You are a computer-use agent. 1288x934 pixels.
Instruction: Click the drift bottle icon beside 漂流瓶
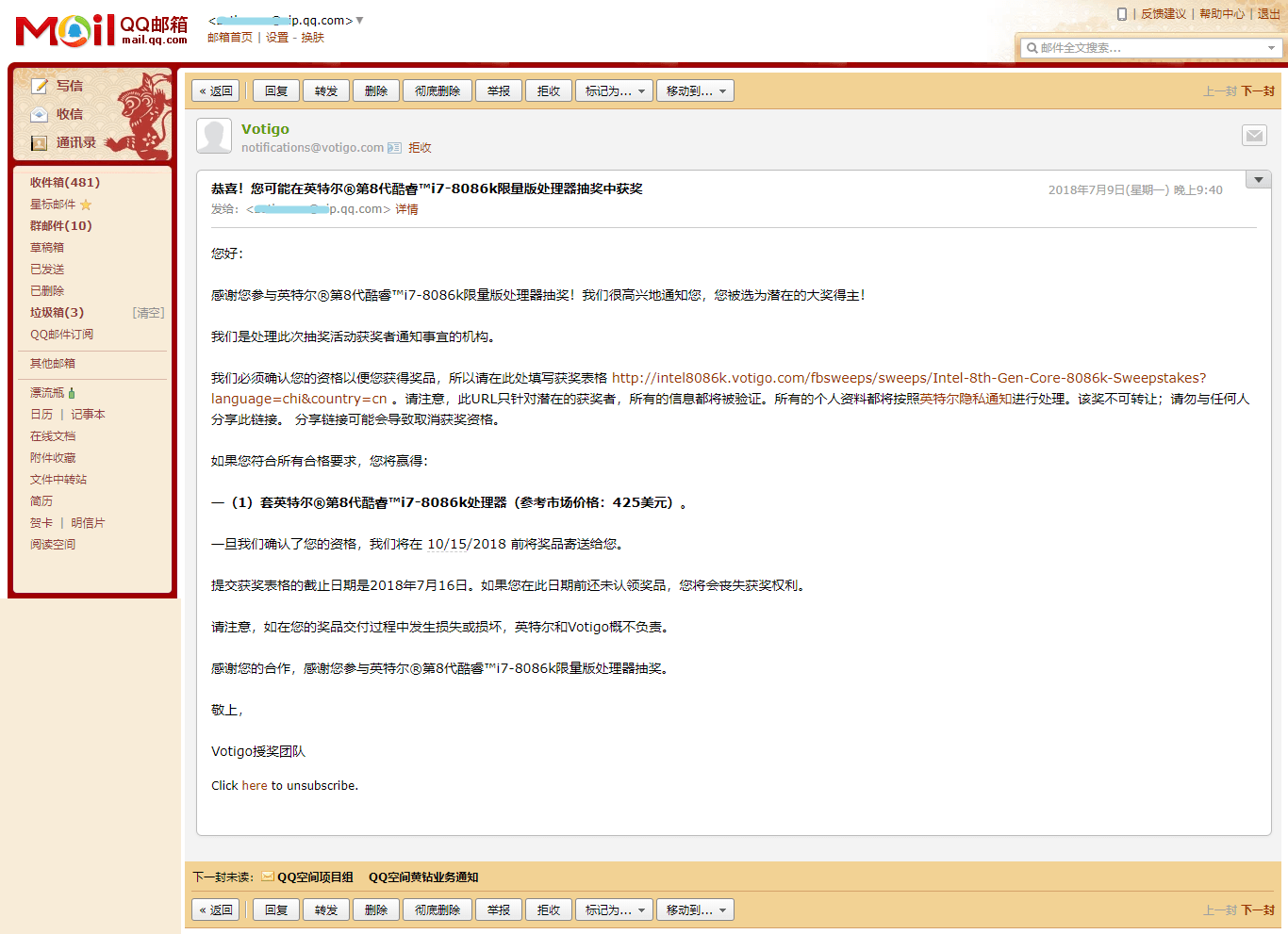click(72, 393)
